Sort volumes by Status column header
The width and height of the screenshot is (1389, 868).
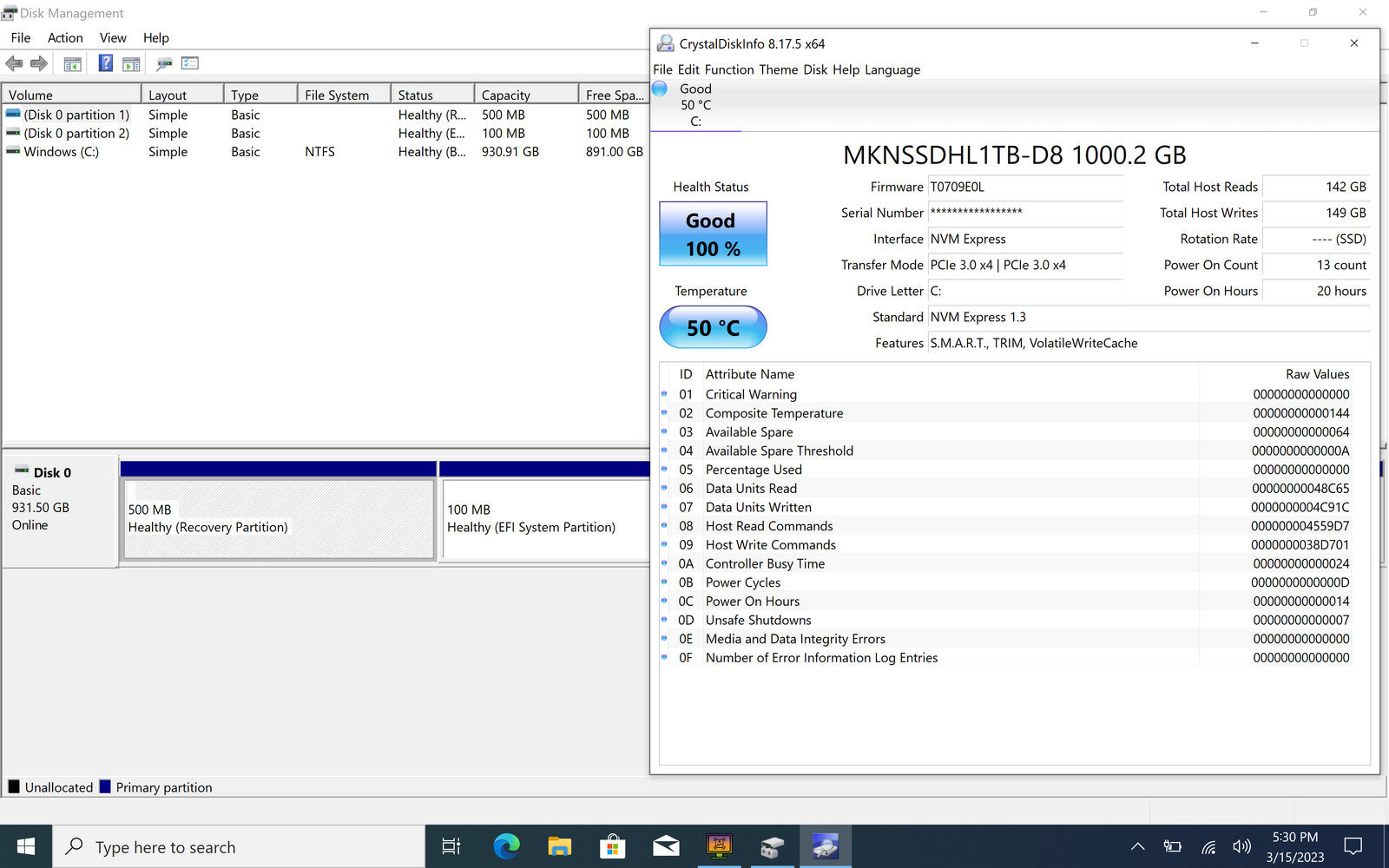click(432, 95)
